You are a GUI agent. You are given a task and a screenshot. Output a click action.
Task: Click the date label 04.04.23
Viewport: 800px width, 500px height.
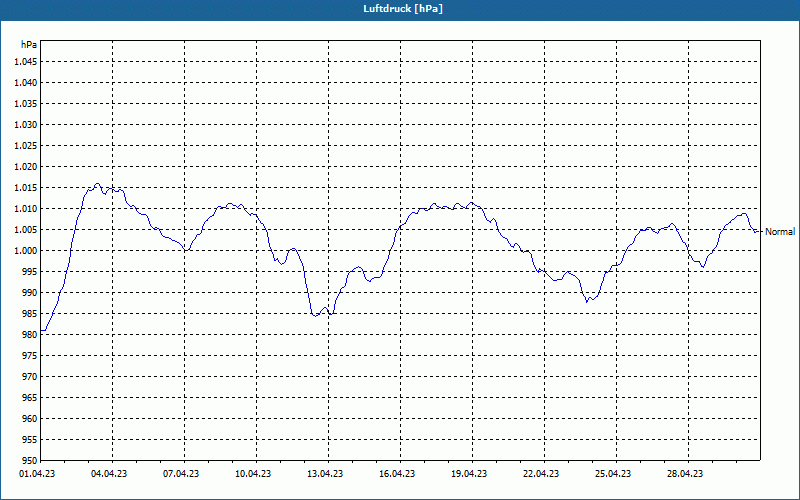109,474
